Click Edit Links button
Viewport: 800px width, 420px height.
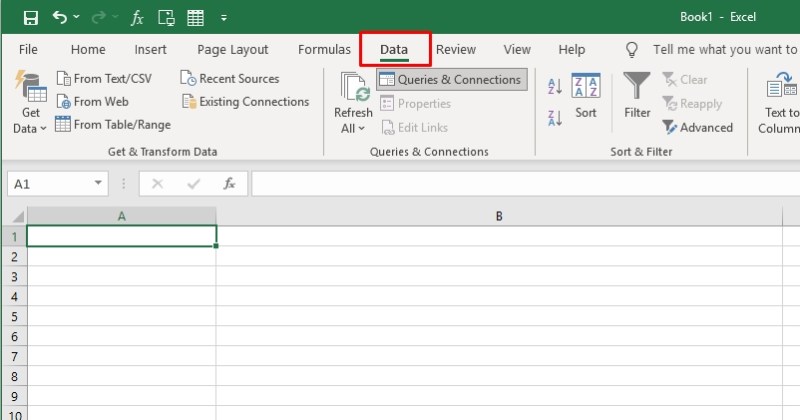pyautogui.click(x=414, y=128)
